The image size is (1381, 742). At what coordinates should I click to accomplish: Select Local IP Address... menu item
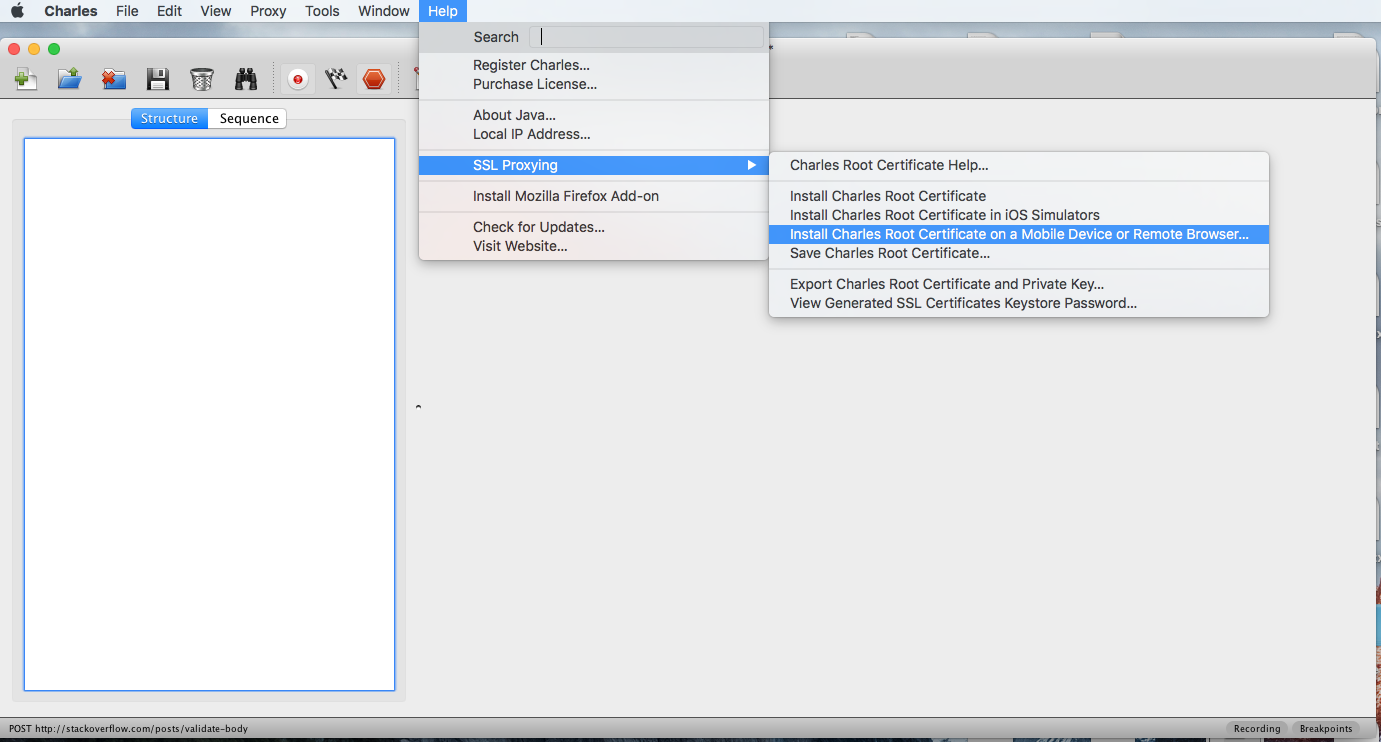[x=594, y=134]
